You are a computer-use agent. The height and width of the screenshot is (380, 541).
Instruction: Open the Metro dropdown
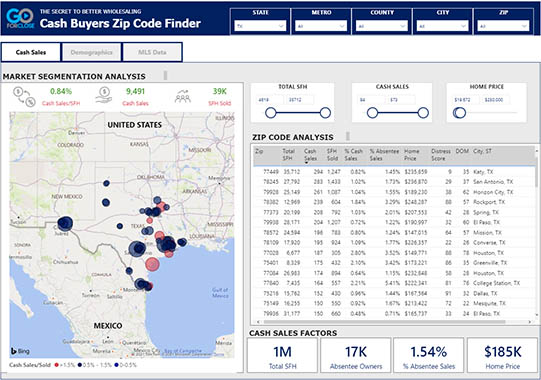321,26
